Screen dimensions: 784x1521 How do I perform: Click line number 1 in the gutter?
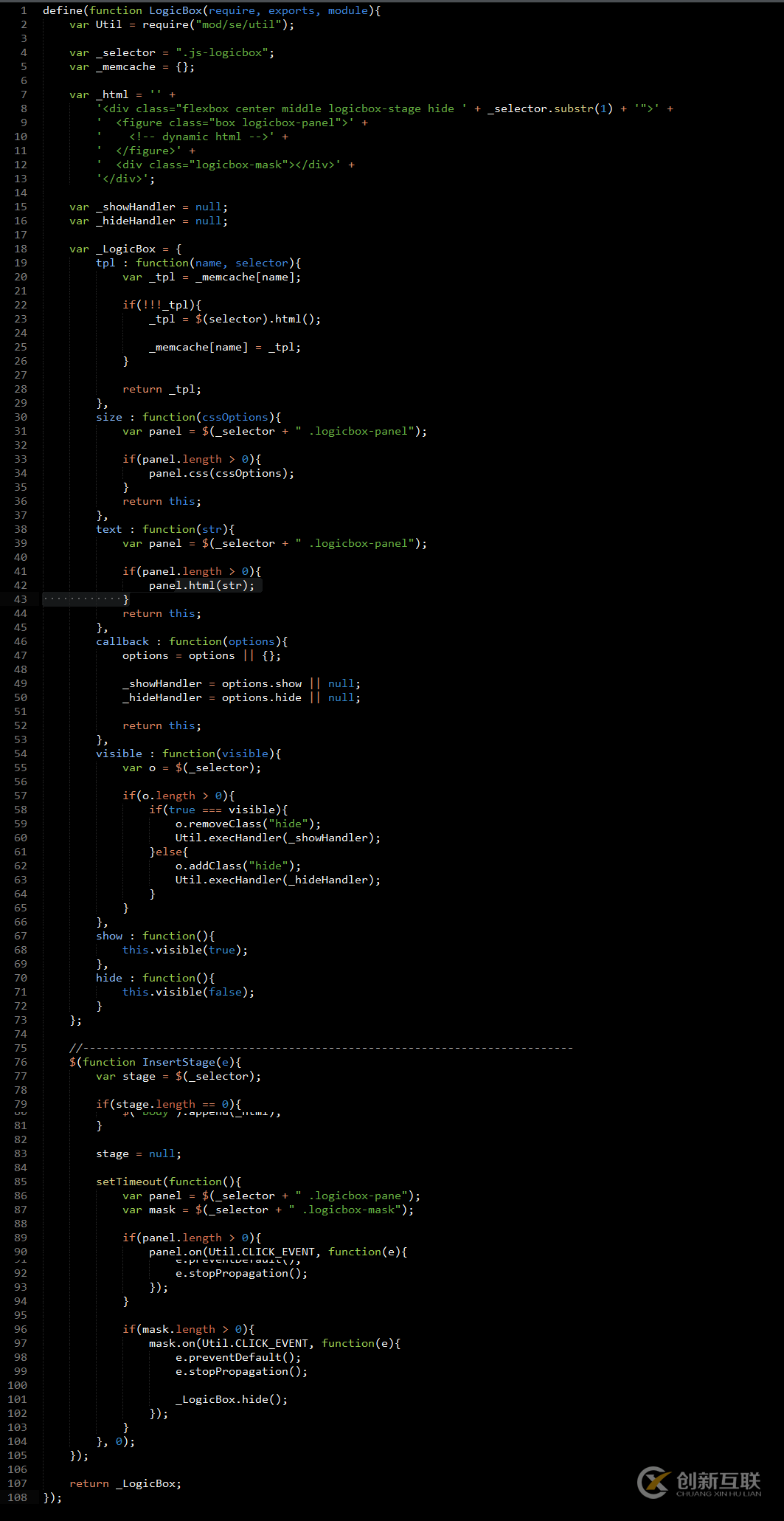click(x=24, y=10)
